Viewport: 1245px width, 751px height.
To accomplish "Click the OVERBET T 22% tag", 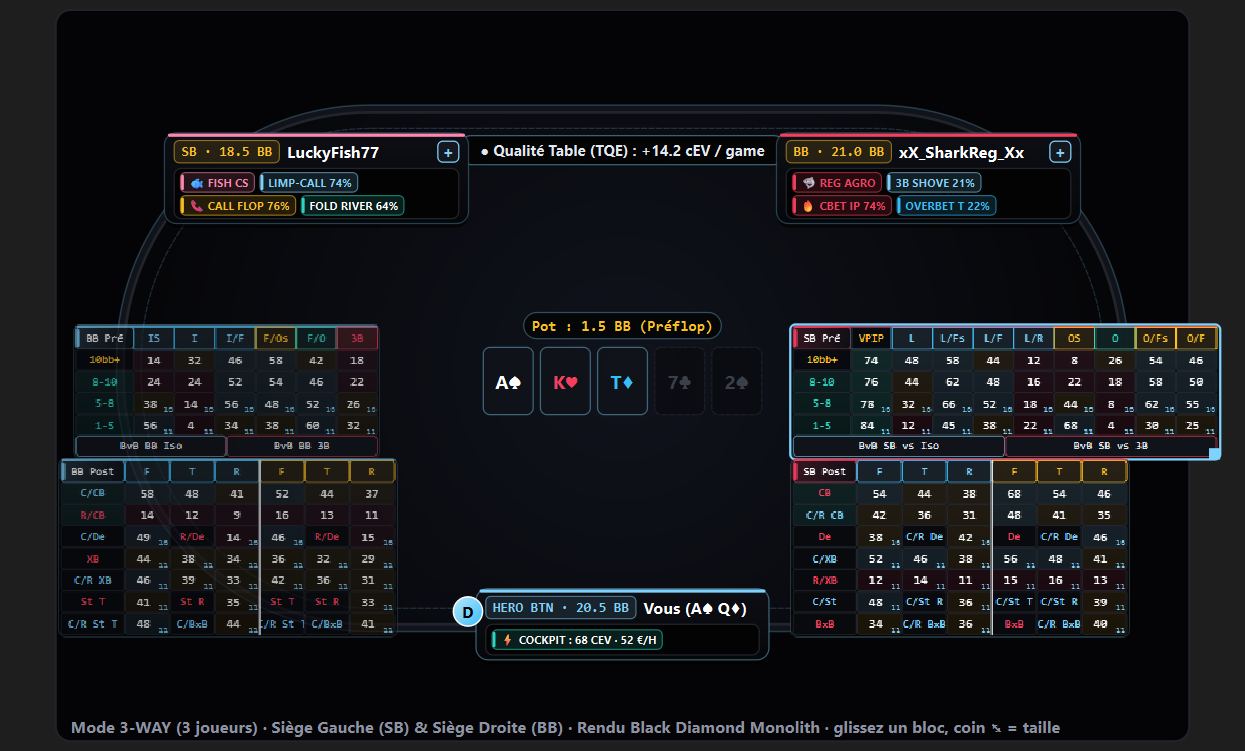I will [x=947, y=206].
